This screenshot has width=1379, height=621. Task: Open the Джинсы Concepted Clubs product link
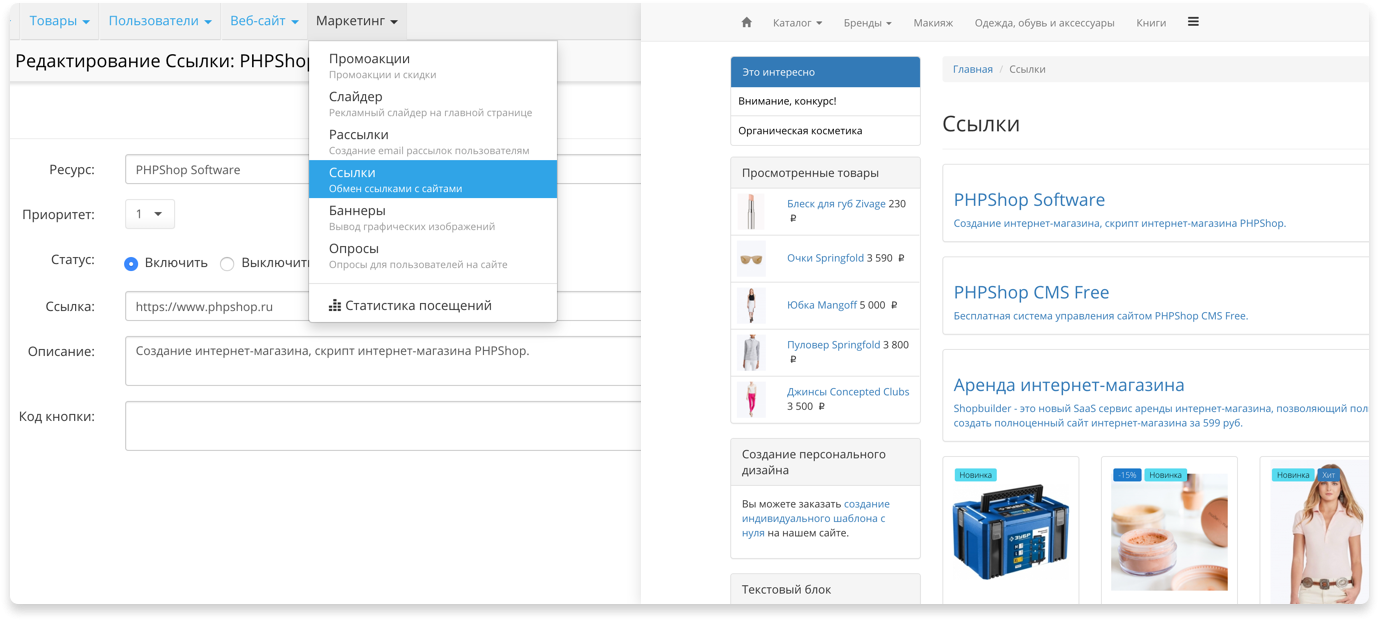848,391
